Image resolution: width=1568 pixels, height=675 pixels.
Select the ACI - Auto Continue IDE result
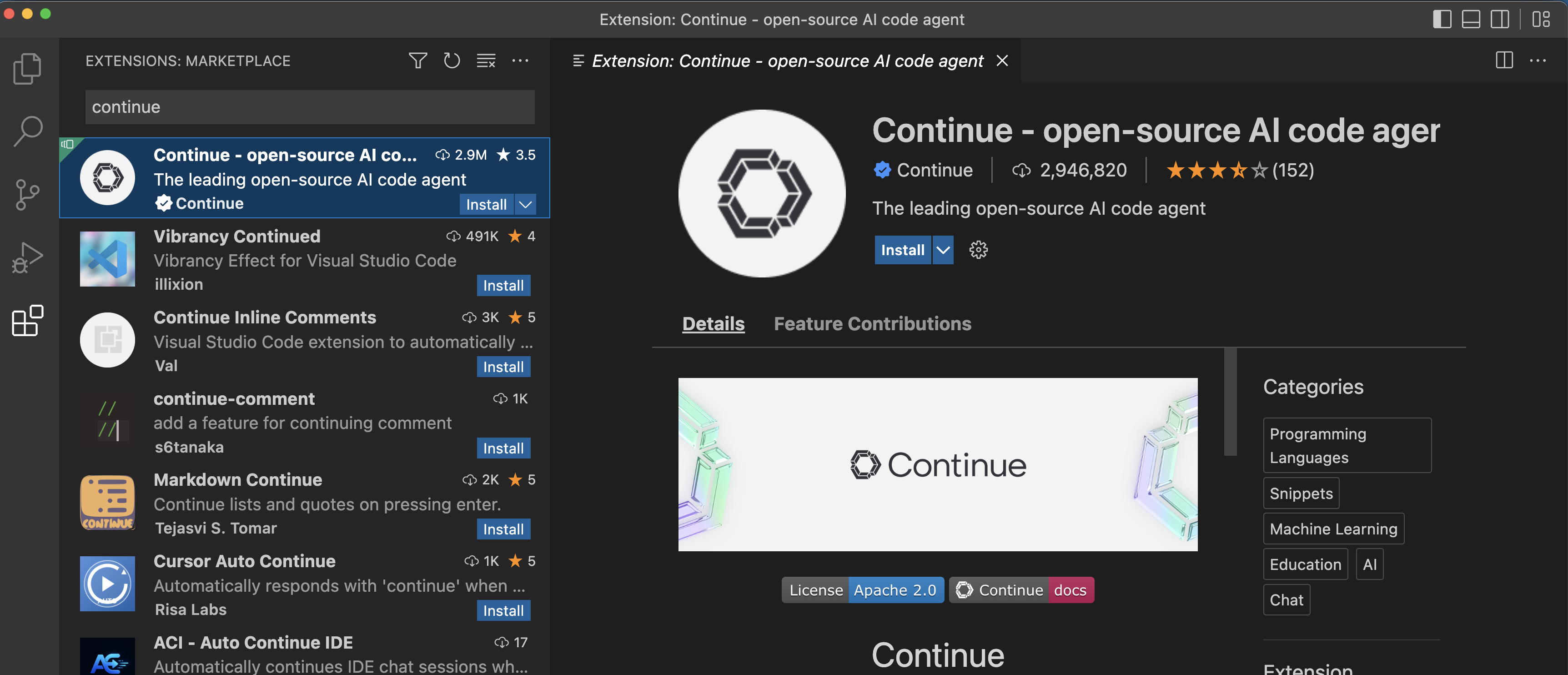[304, 654]
